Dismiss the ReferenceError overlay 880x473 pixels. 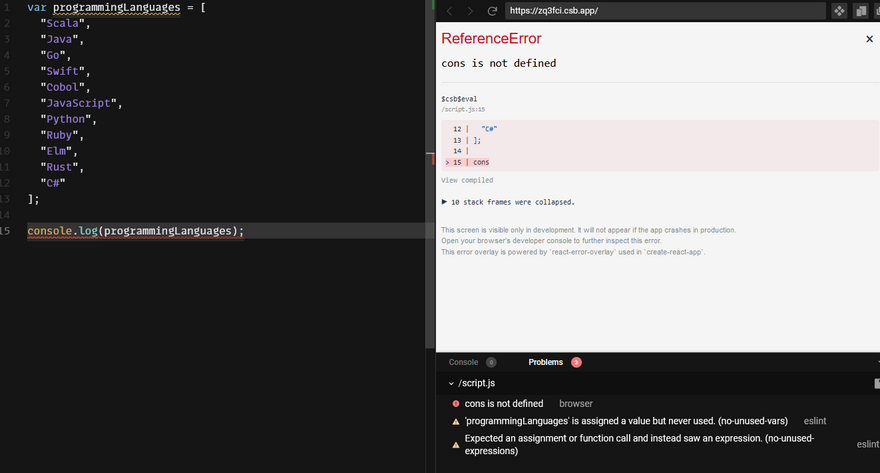coord(868,39)
